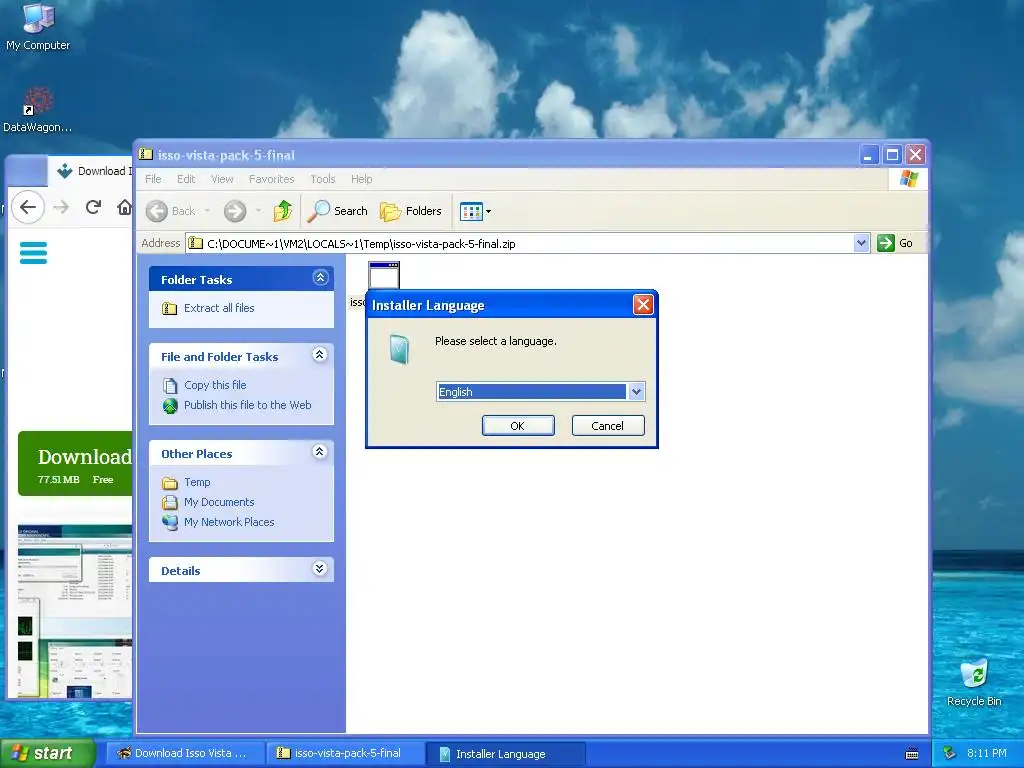Click OK in the Installer Language dialog
The height and width of the screenshot is (768, 1024).
pyautogui.click(x=518, y=426)
